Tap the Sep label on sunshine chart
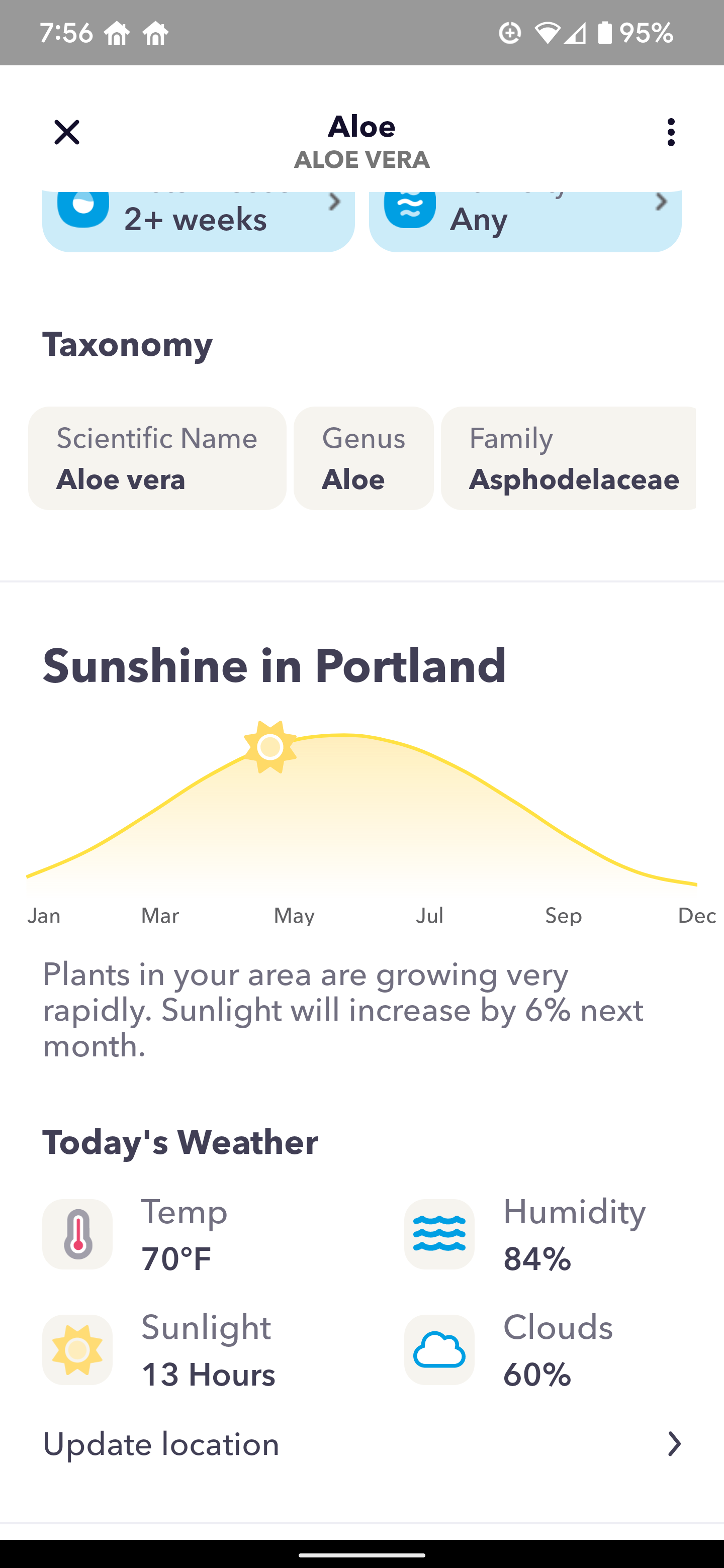Screen dimensions: 724x1568 [563, 916]
